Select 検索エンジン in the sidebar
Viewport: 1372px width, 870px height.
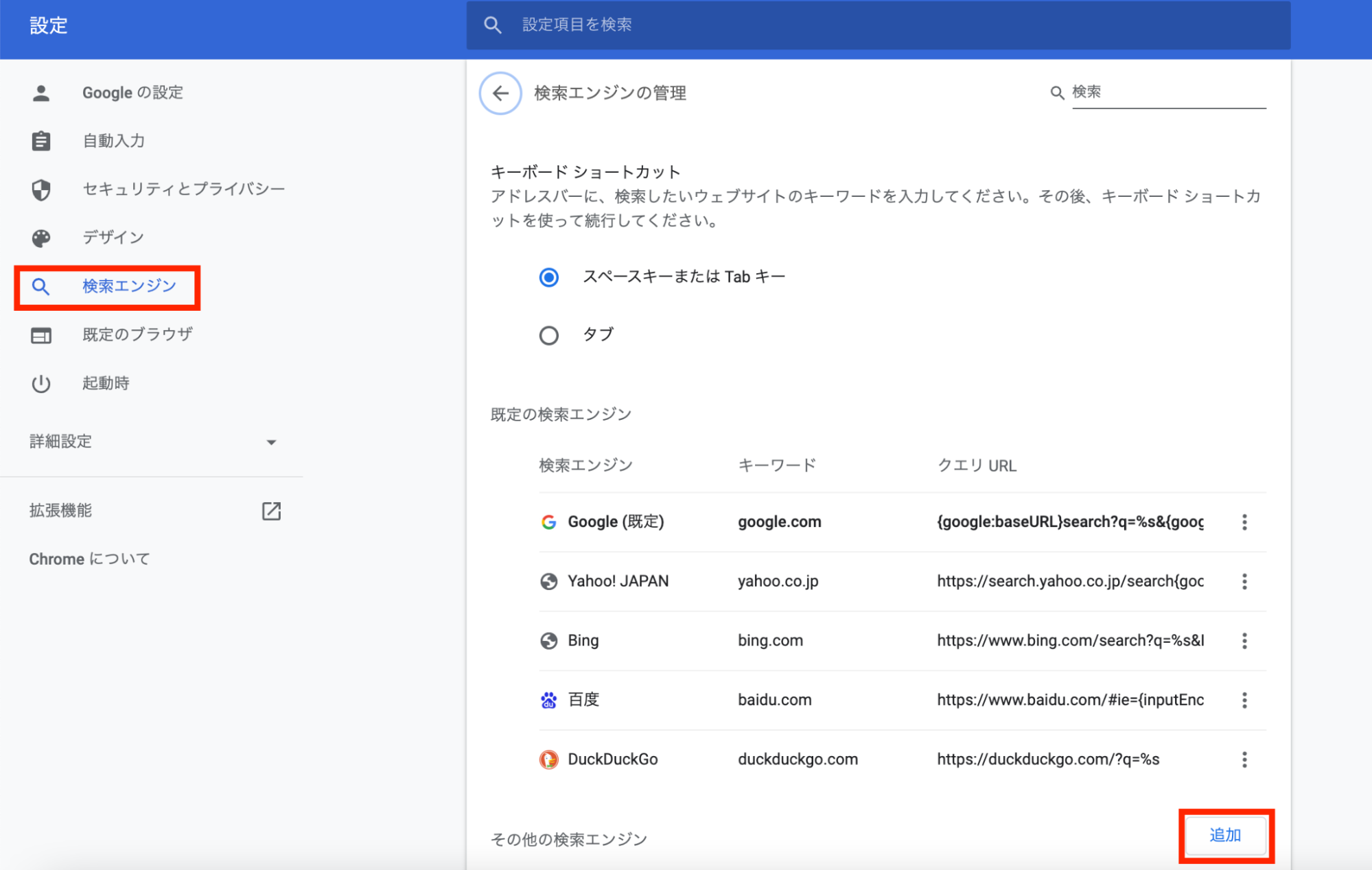(x=129, y=286)
